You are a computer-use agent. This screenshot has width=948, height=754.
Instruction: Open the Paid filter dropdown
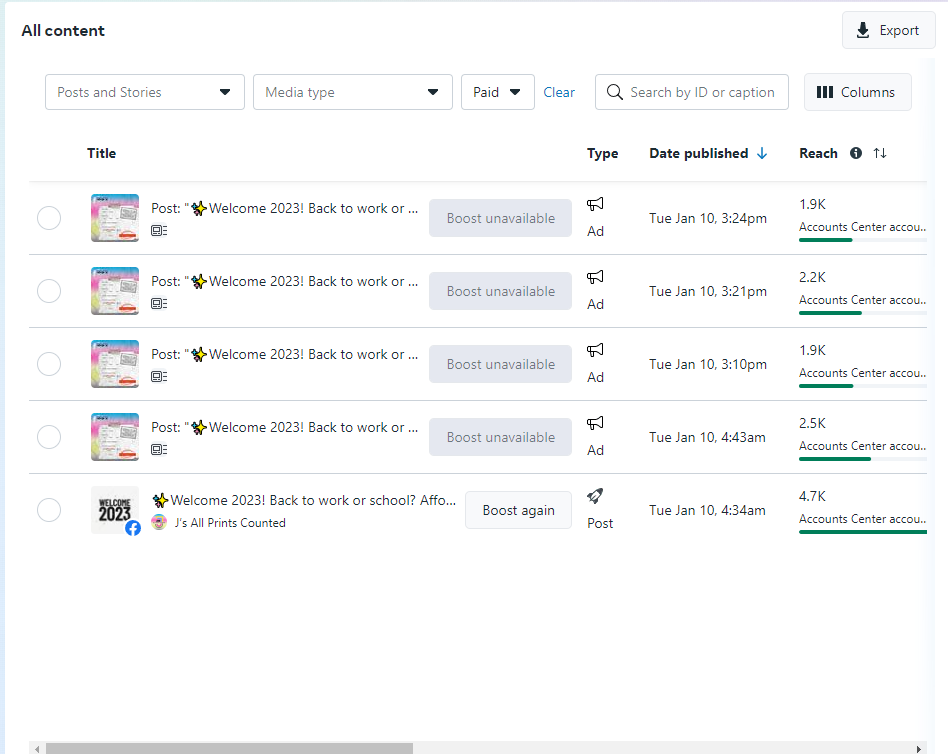[498, 92]
